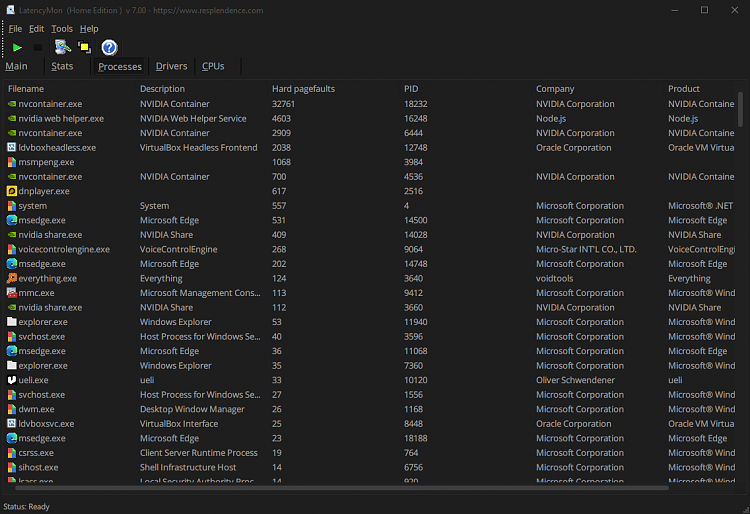
Task: Click the horizontal scrollbar thumb
Action: (x=342, y=488)
